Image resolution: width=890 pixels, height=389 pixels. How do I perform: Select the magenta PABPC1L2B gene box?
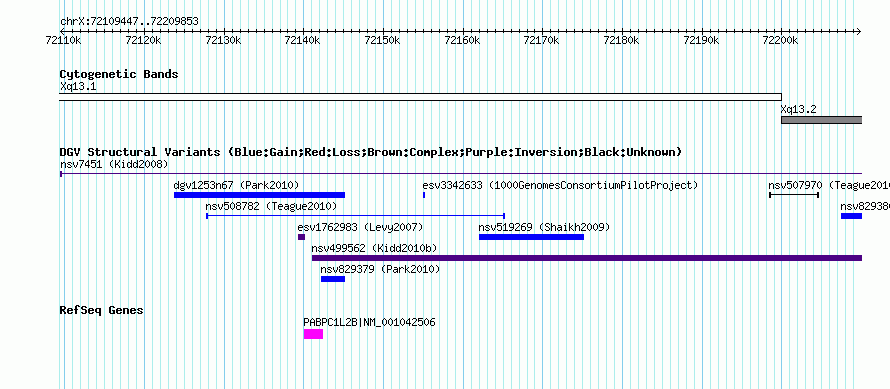click(x=313, y=334)
